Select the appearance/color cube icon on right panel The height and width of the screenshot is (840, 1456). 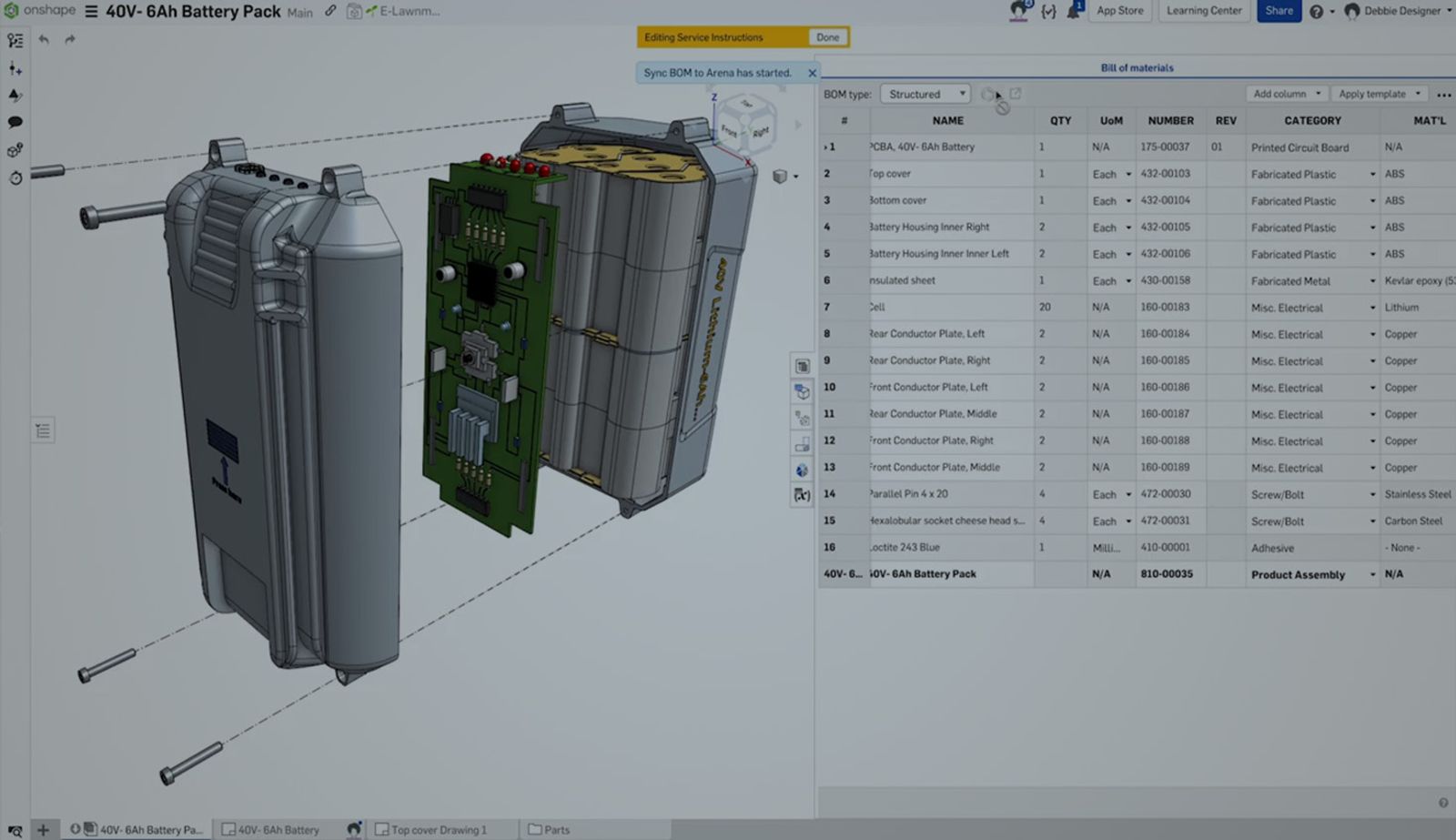802,471
